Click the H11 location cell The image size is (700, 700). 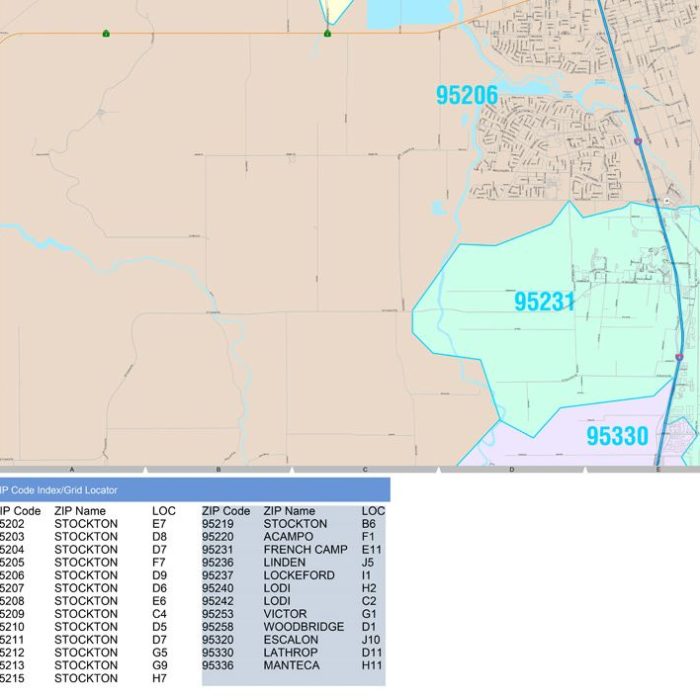pyautogui.click(x=372, y=666)
